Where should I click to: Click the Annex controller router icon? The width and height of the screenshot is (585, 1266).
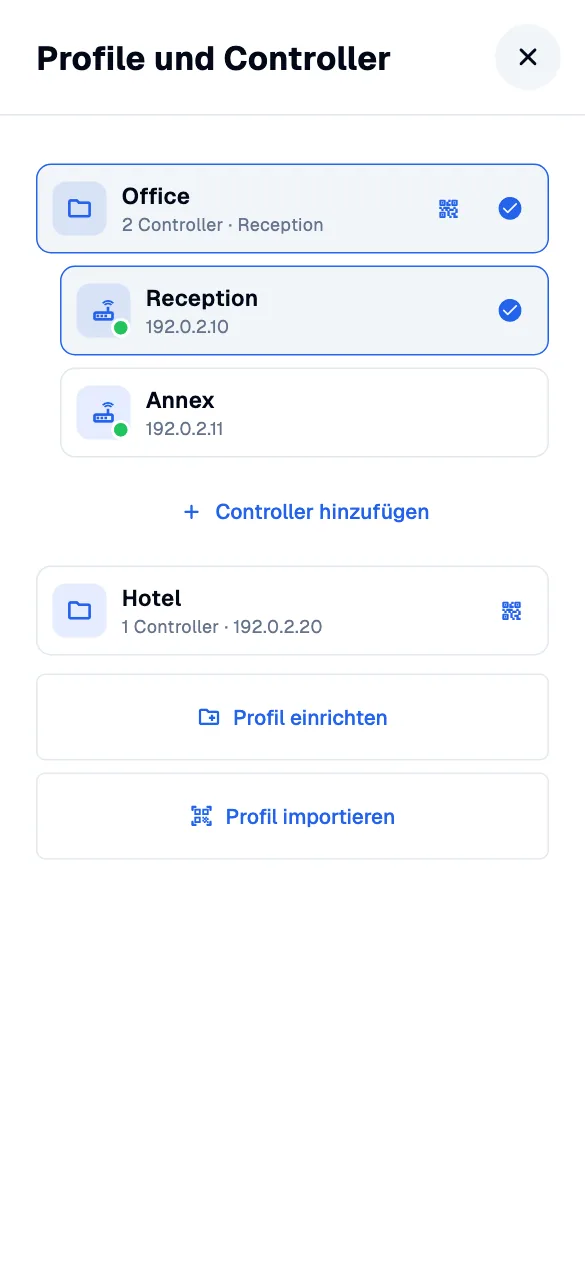tap(103, 412)
